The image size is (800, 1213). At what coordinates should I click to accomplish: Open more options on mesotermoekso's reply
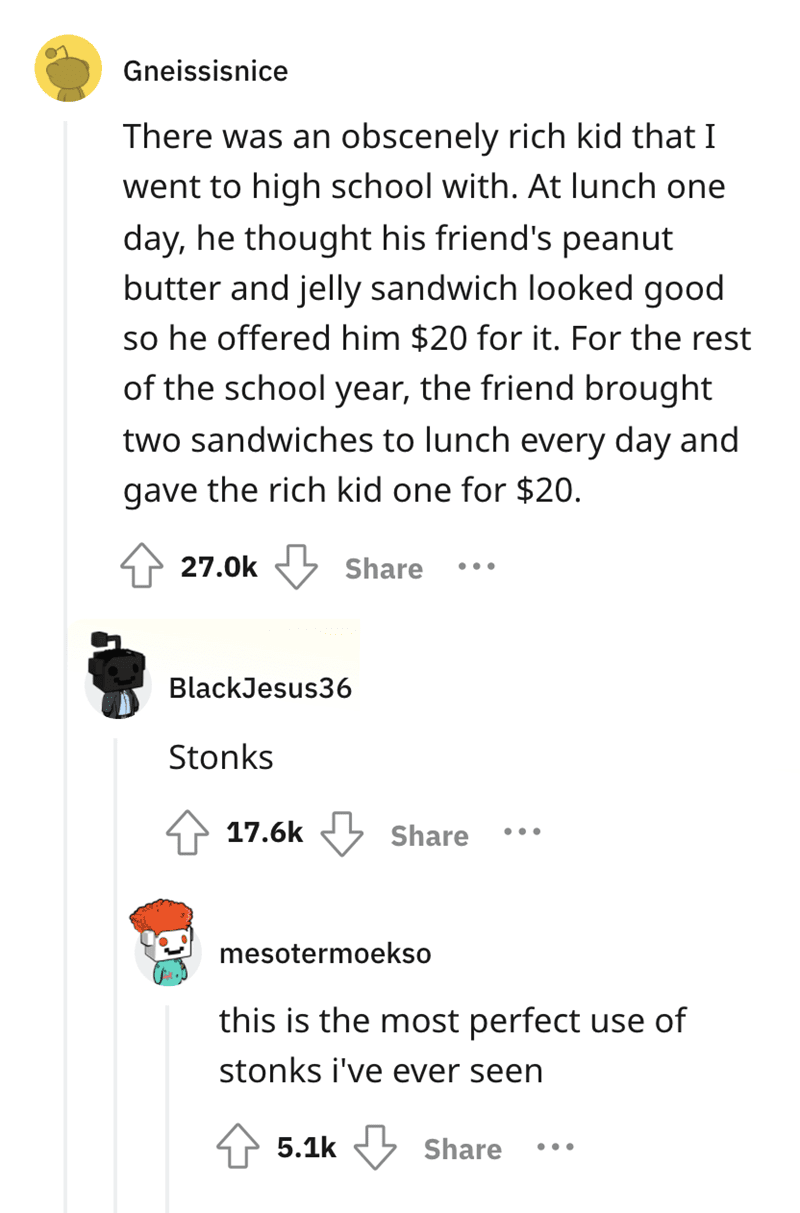555,1148
